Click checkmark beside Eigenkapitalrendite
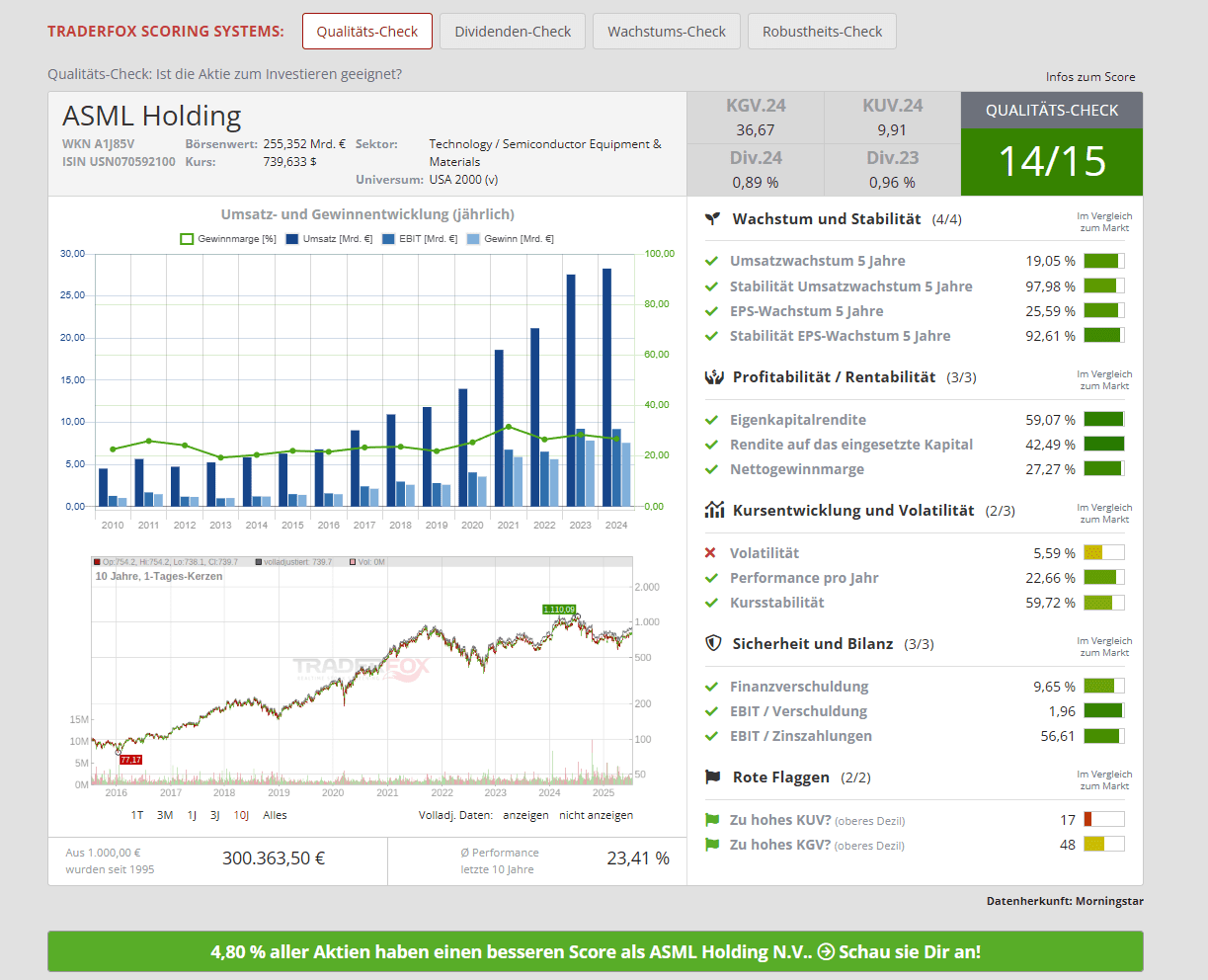The width and height of the screenshot is (1208, 980). point(711,420)
